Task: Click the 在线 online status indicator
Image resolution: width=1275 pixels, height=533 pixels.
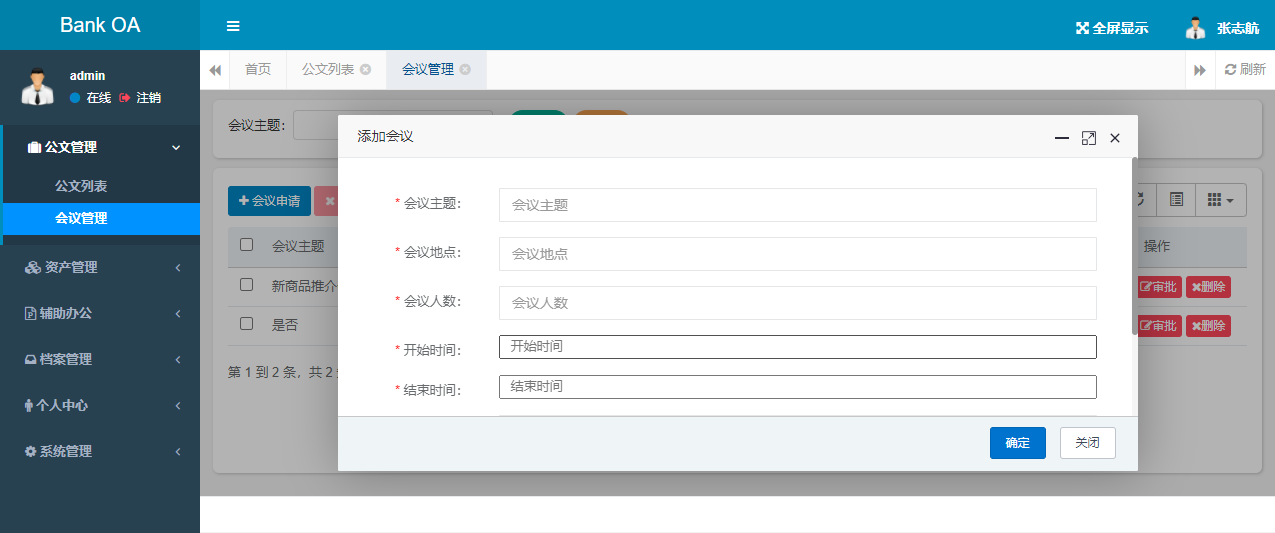Action: [x=90, y=98]
